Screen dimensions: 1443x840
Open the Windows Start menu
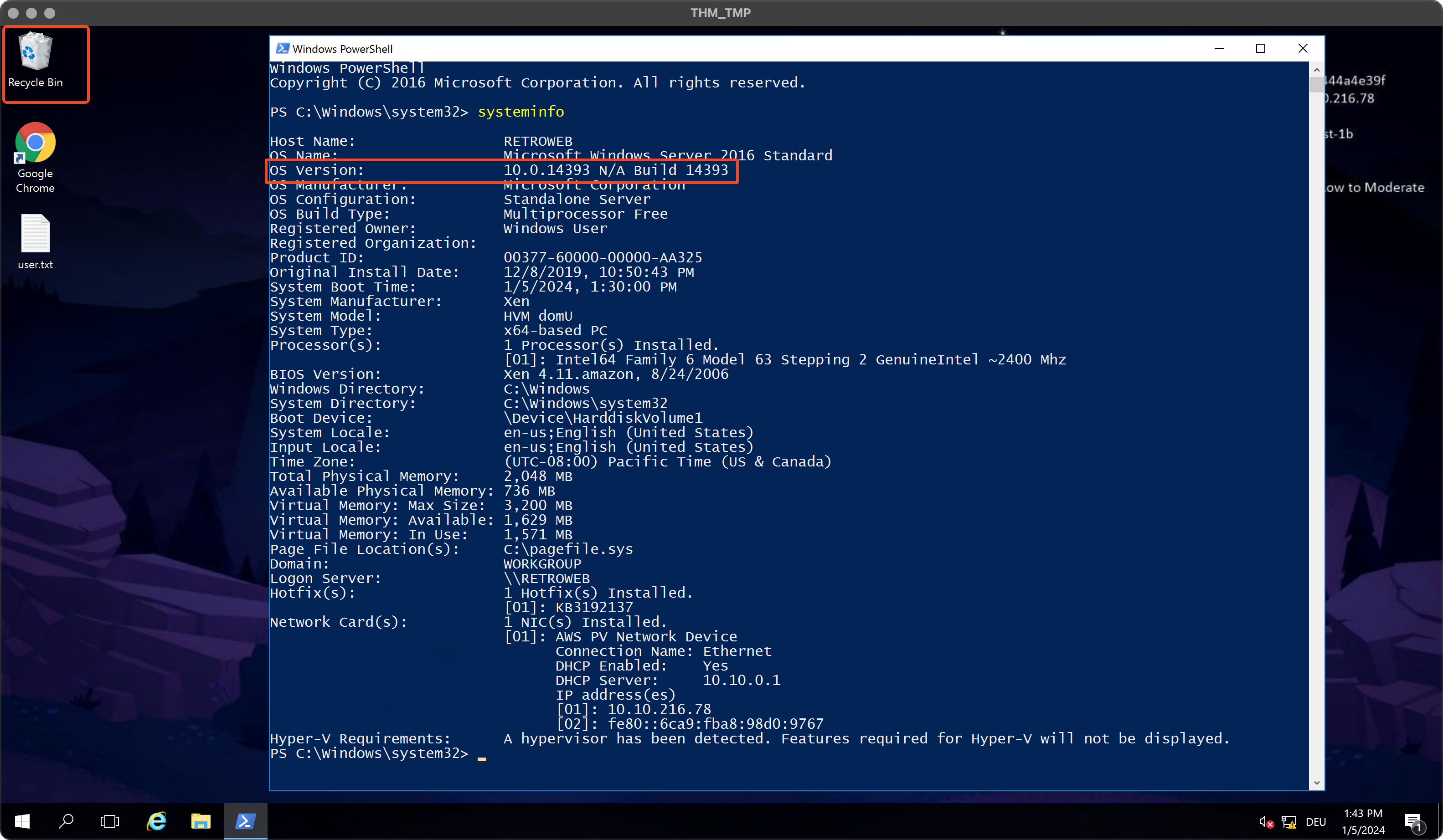(22, 822)
